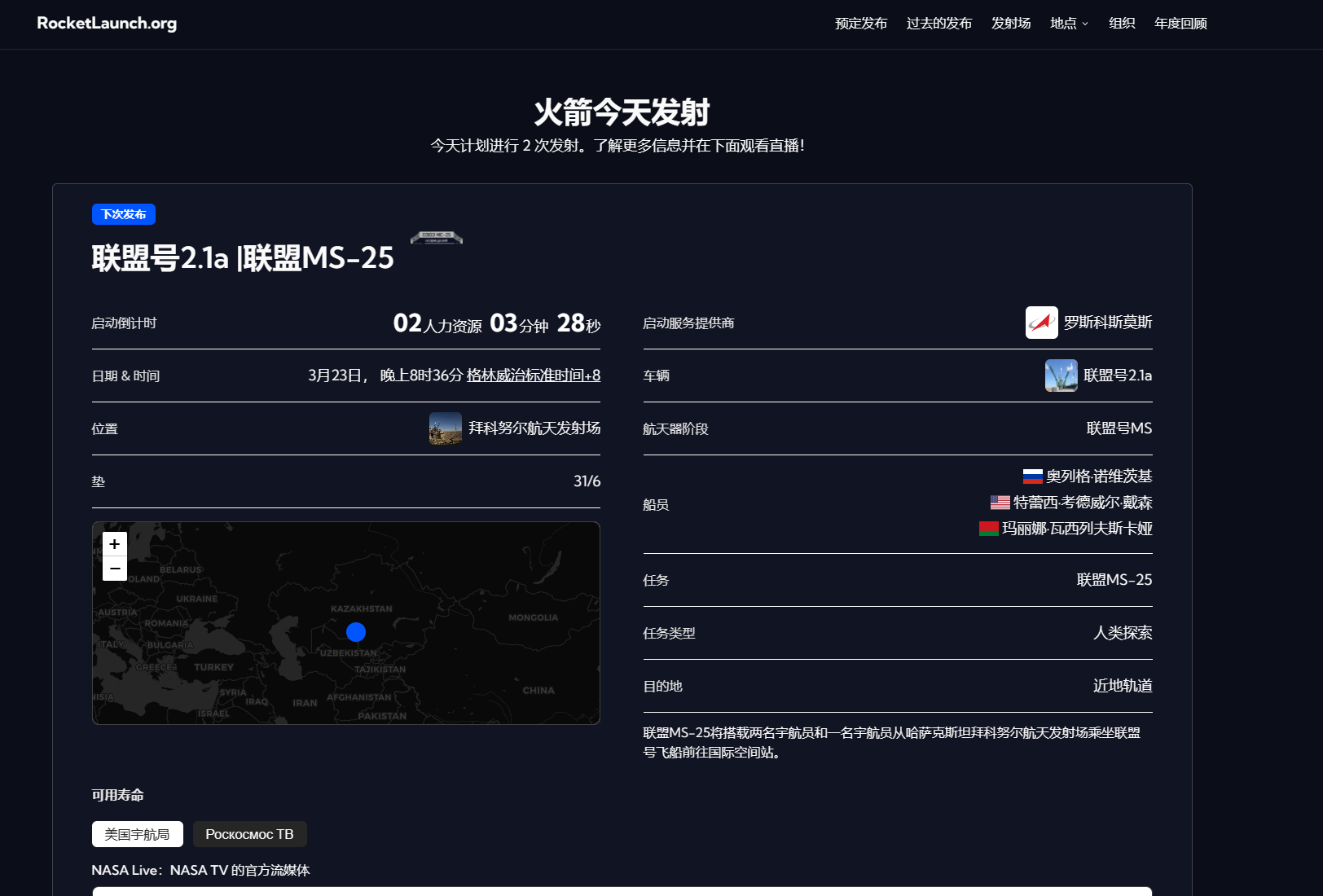Click the blue launch site map marker
The height and width of the screenshot is (896, 1323).
click(356, 632)
